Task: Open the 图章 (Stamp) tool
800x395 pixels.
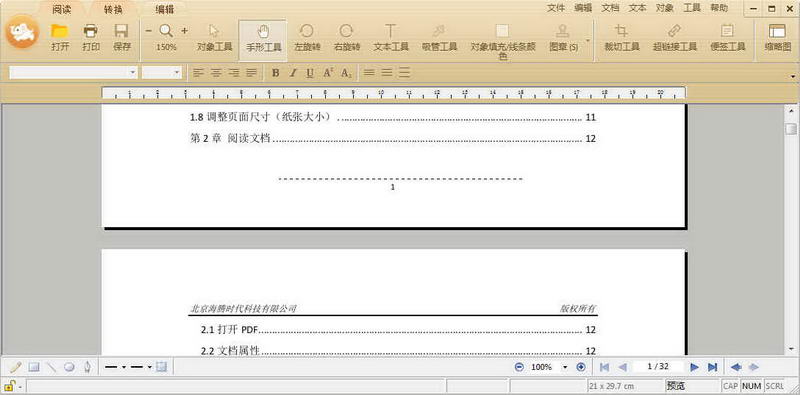Action: [563, 37]
